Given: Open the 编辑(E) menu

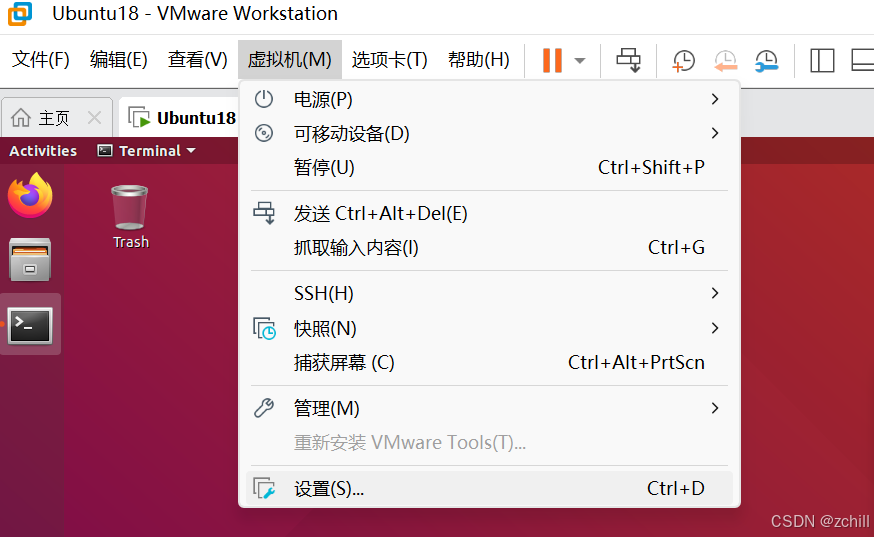Looking at the screenshot, I should click(x=118, y=59).
